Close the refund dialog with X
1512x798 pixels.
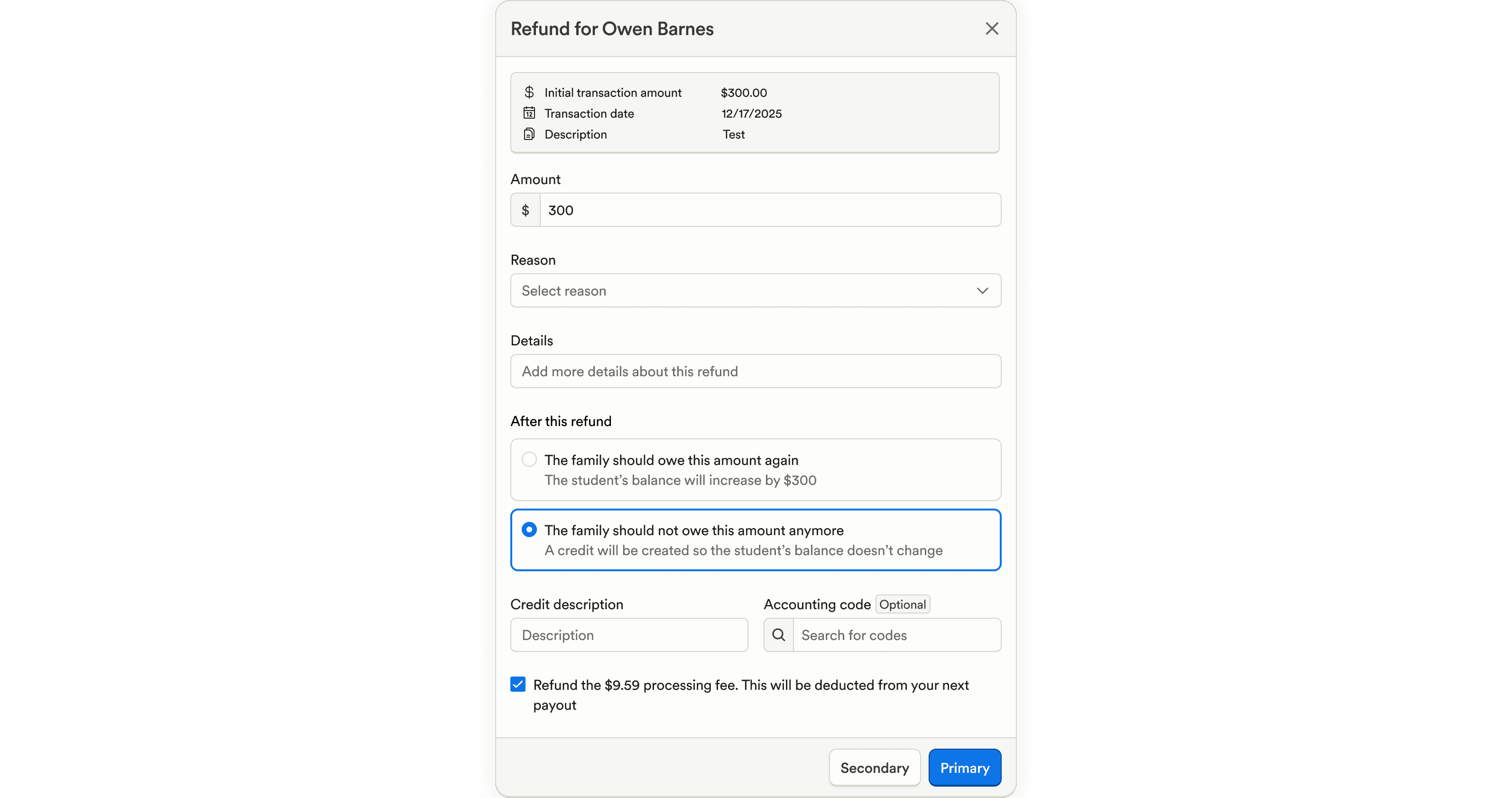tap(991, 29)
